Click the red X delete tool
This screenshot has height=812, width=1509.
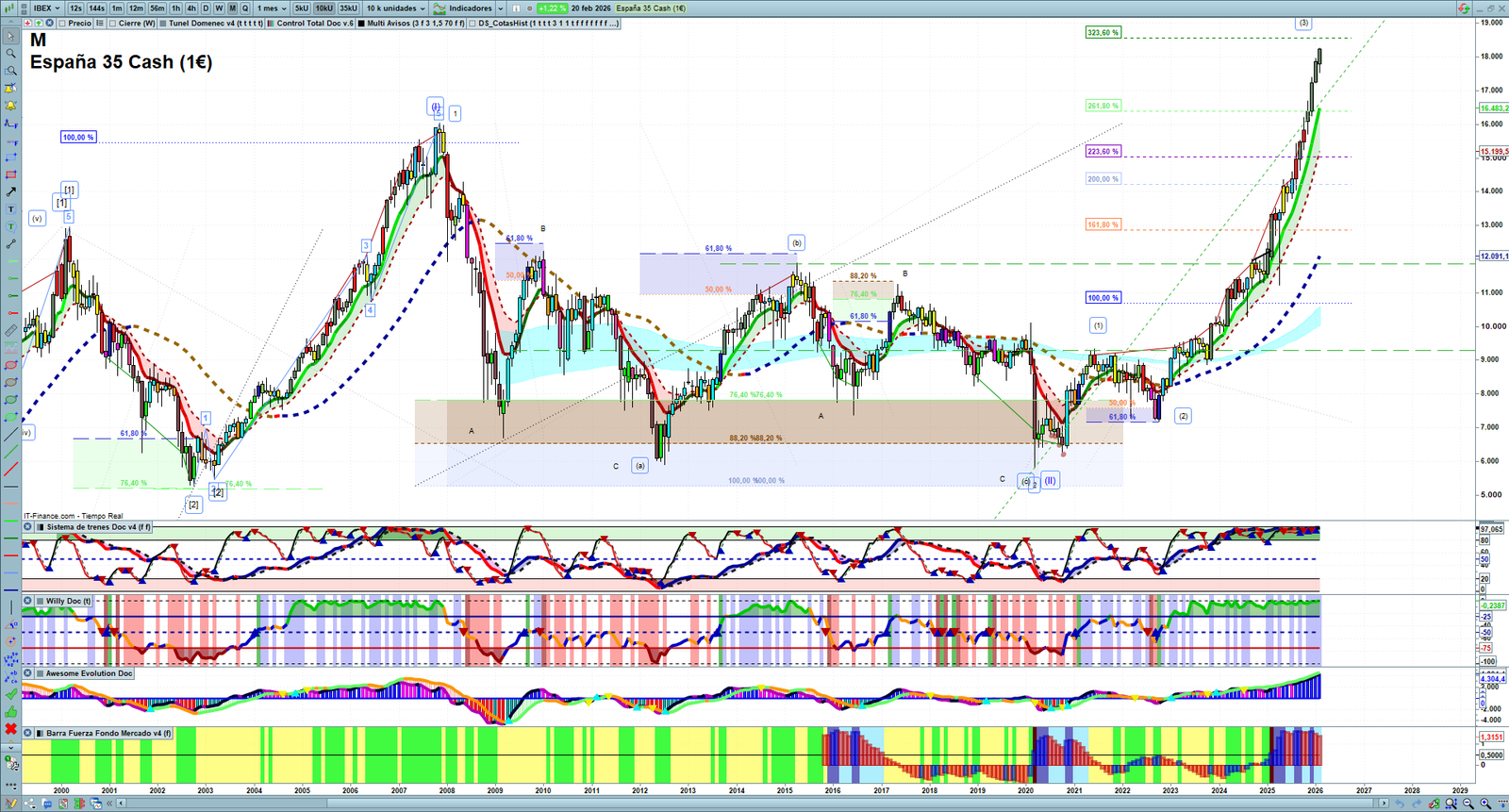pyautogui.click(x=10, y=729)
